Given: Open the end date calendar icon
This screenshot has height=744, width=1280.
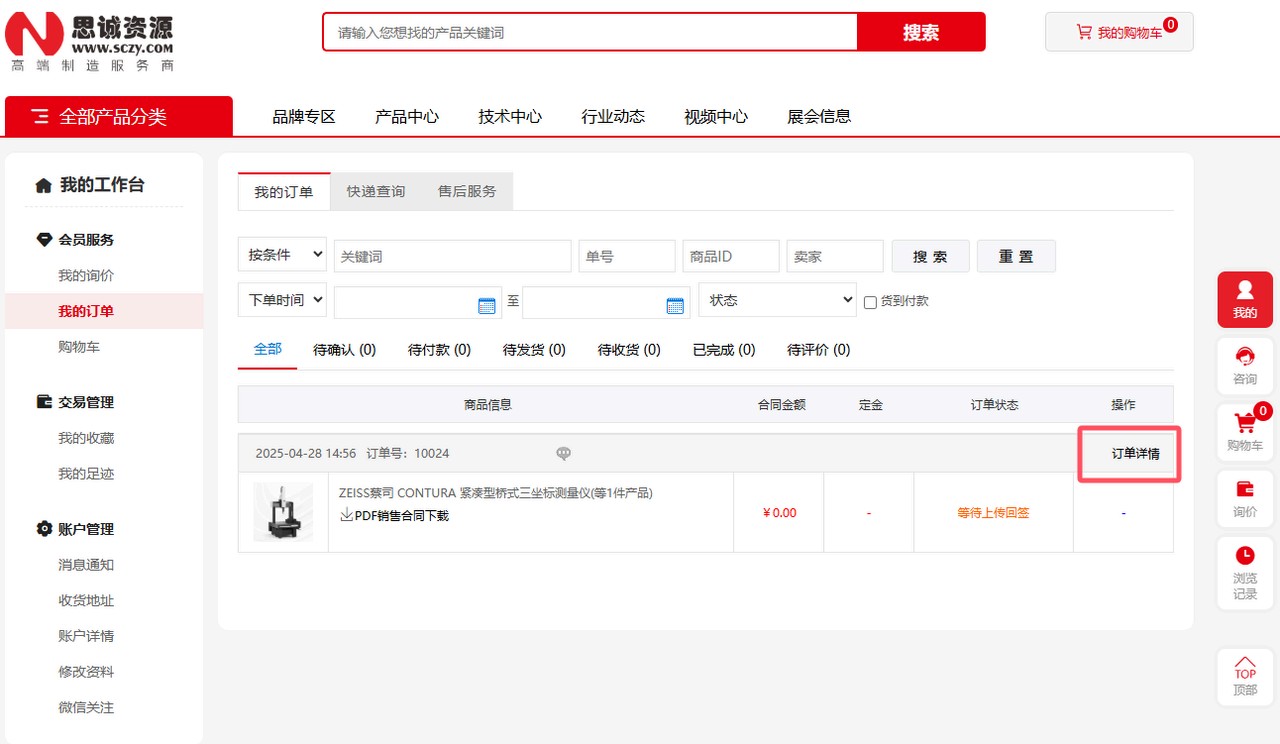Looking at the screenshot, I should pos(675,306).
